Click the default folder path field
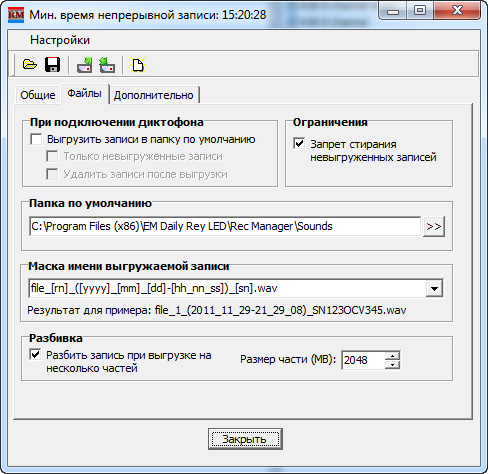Image resolution: width=488 pixels, height=474 pixels. pos(225,226)
